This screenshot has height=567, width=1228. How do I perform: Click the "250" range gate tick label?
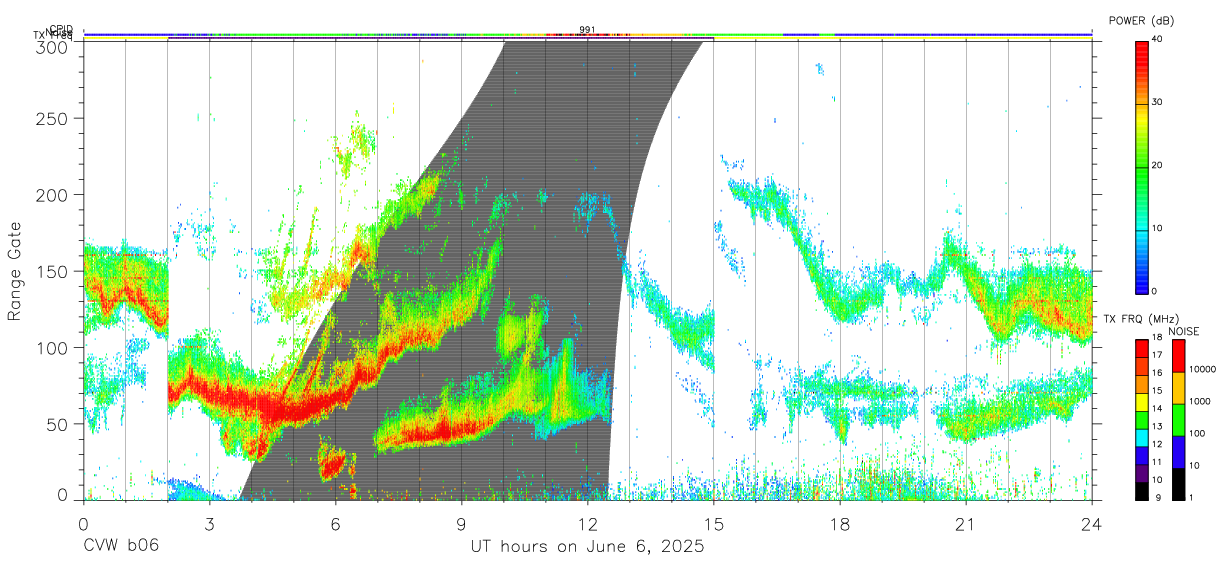[52, 118]
